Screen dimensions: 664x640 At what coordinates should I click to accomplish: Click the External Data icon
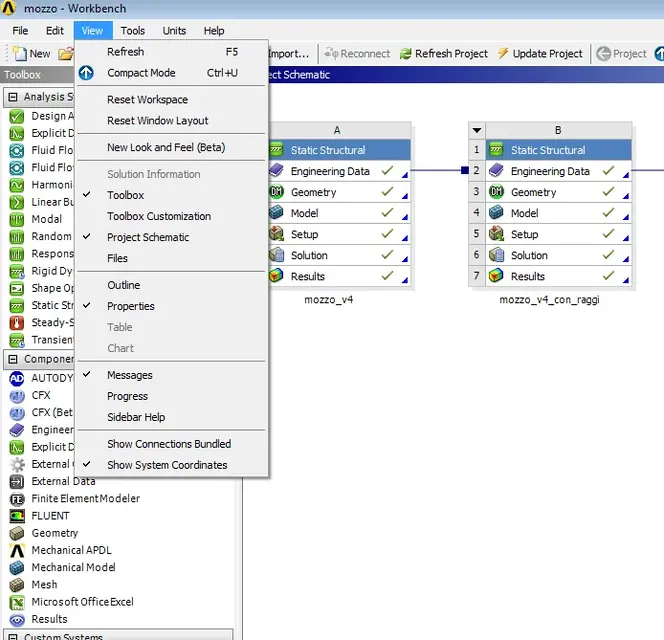(x=17, y=482)
